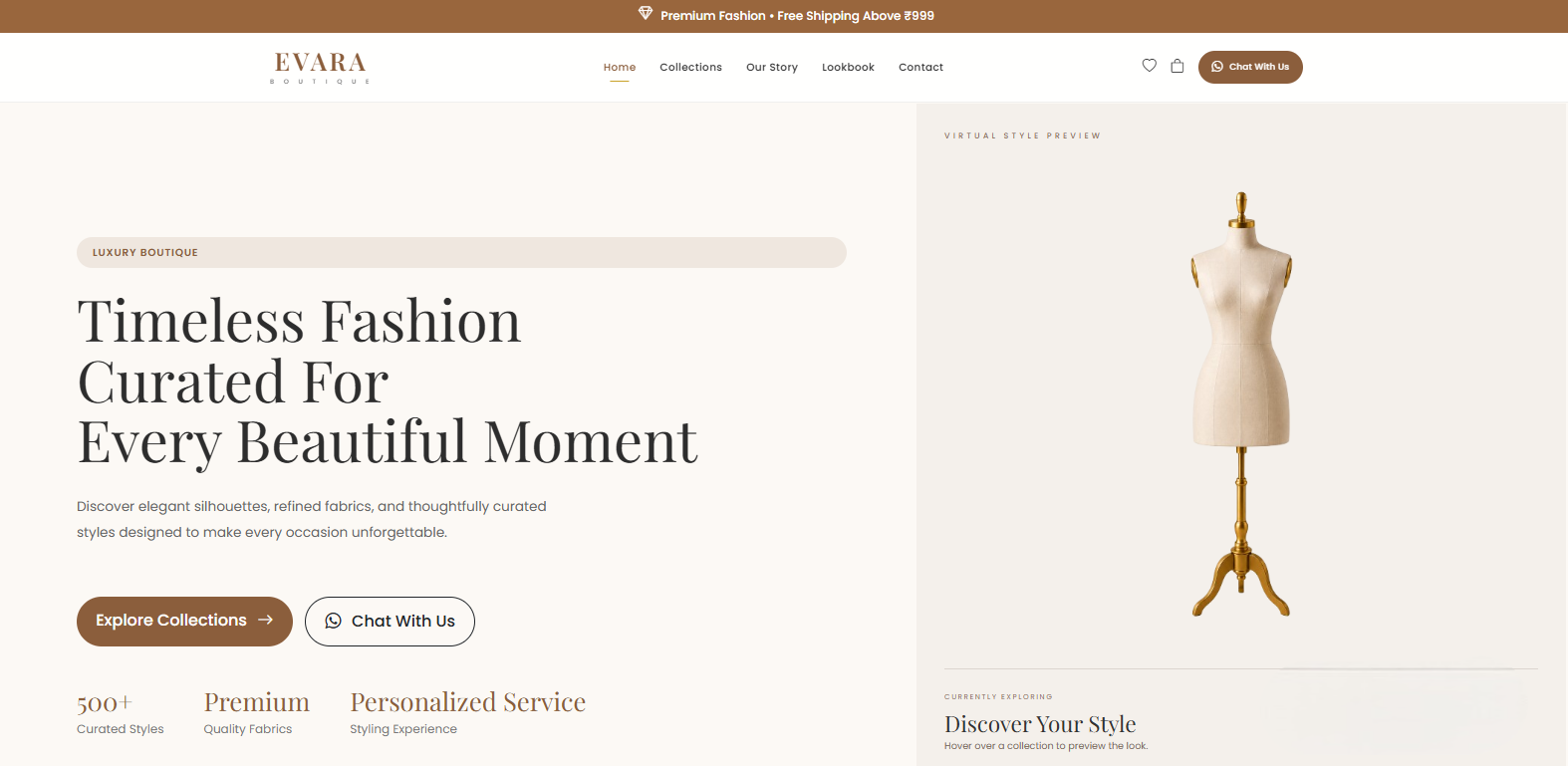Click the diamond icon in announcement bar
The image size is (1568, 767).
[x=646, y=14]
